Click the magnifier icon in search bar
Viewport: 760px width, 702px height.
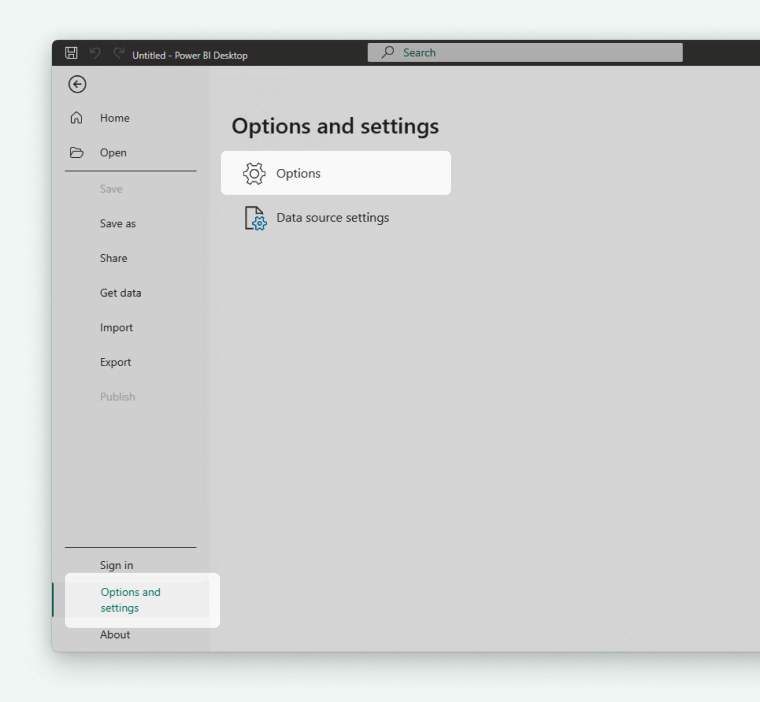point(388,53)
